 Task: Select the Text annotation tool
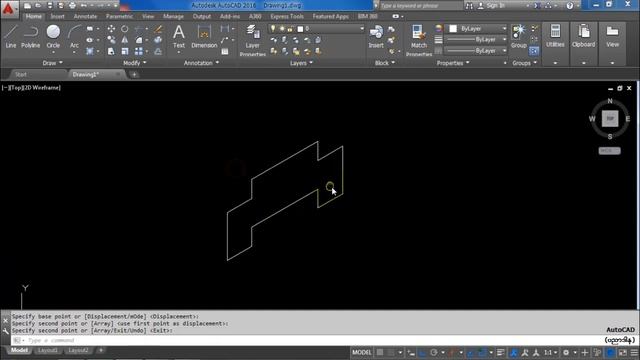pyautogui.click(x=179, y=36)
